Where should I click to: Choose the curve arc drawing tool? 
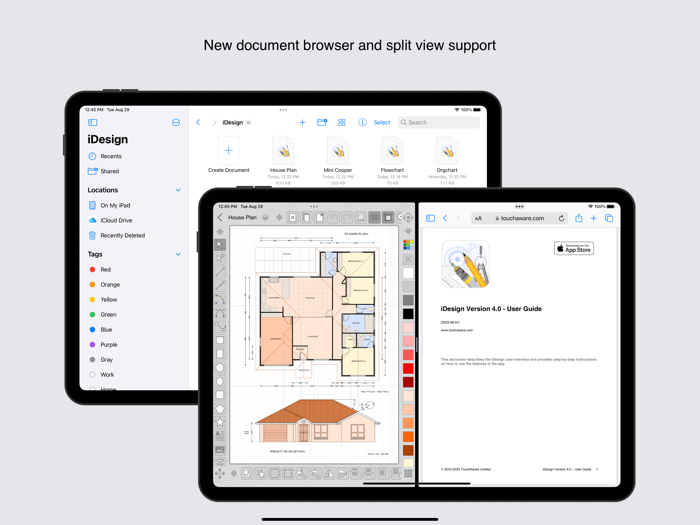tap(220, 299)
